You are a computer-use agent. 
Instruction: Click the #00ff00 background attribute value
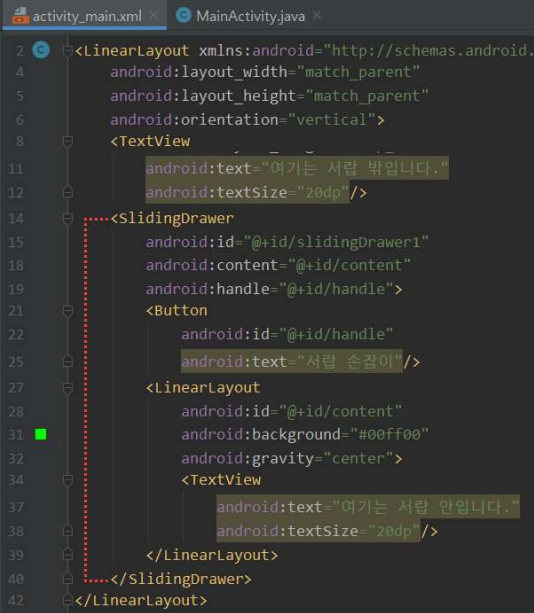[x=389, y=434]
